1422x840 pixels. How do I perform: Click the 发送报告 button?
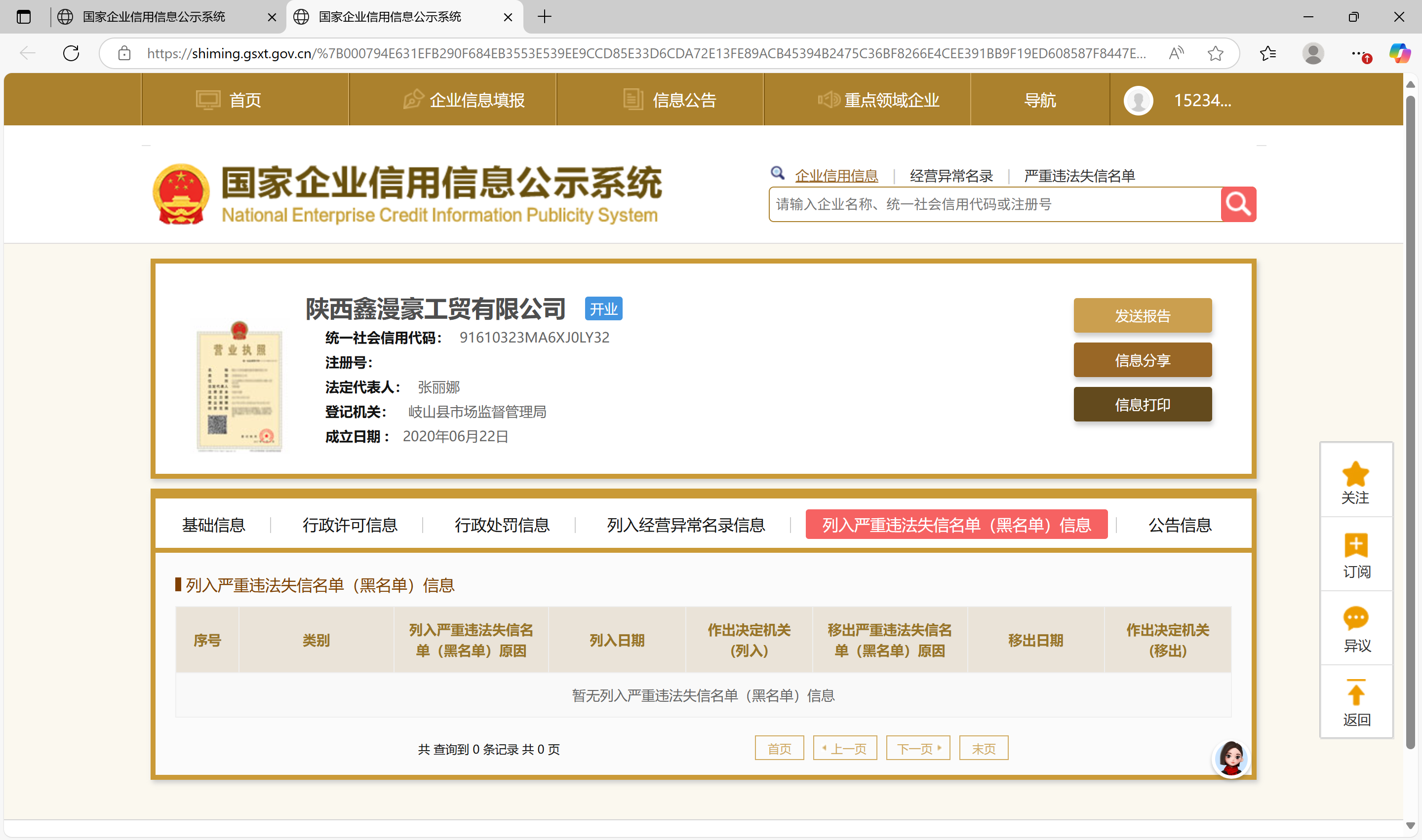[x=1142, y=315]
